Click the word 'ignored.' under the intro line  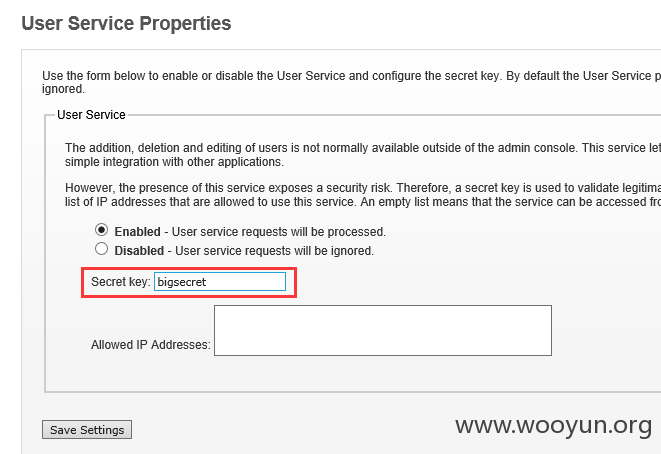tap(63, 89)
